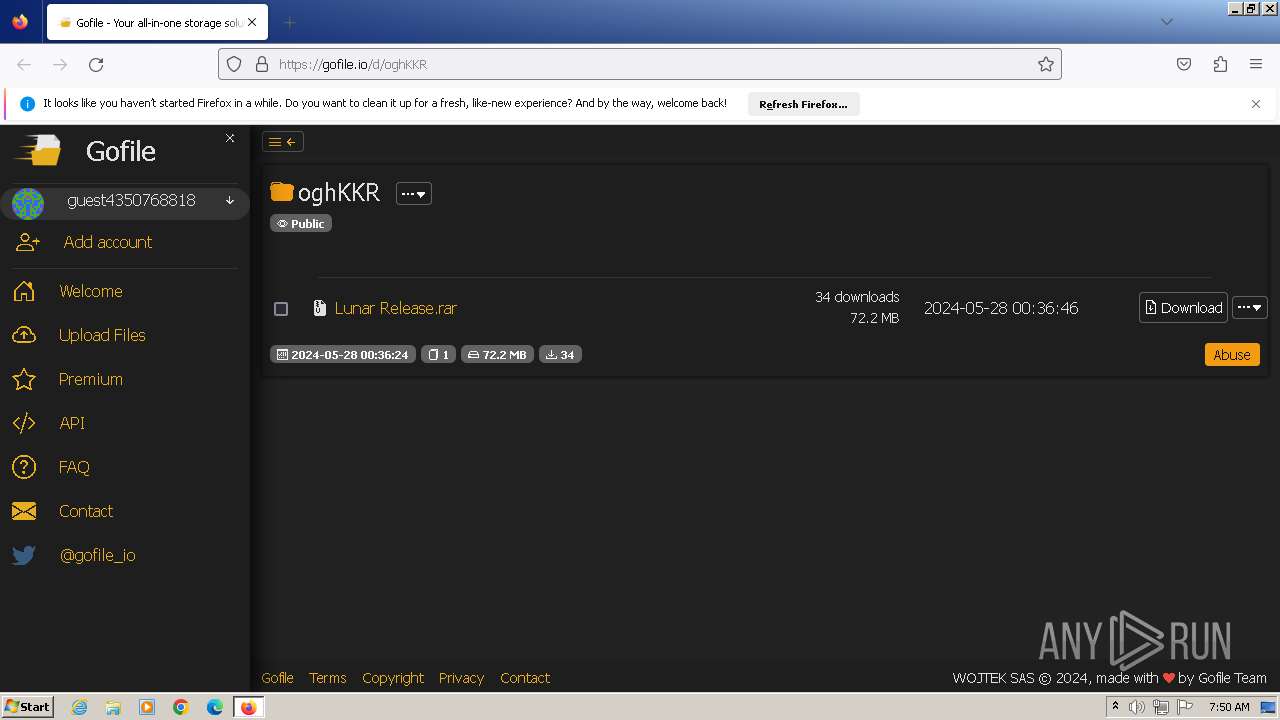Open Upload Files in sidebar
The image size is (1280, 720).
102,335
